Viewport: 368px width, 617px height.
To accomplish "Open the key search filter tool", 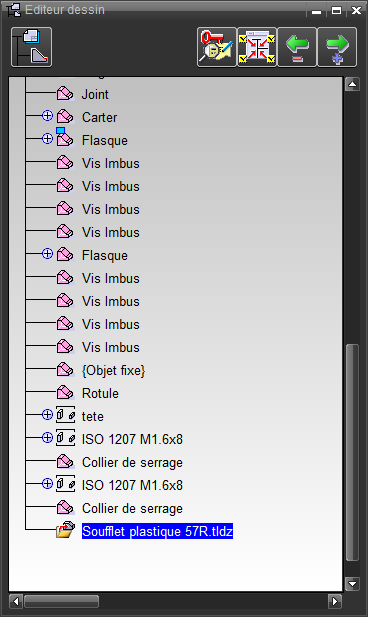I will tap(217, 47).
